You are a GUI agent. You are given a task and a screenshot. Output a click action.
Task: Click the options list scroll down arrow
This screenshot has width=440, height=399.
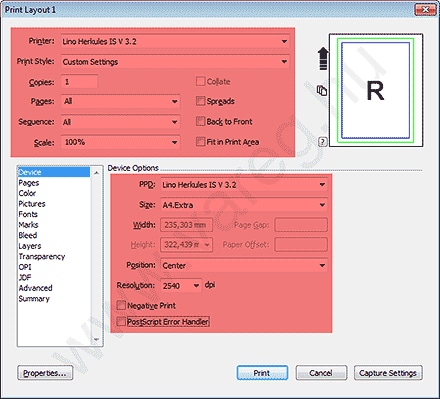(x=96, y=339)
